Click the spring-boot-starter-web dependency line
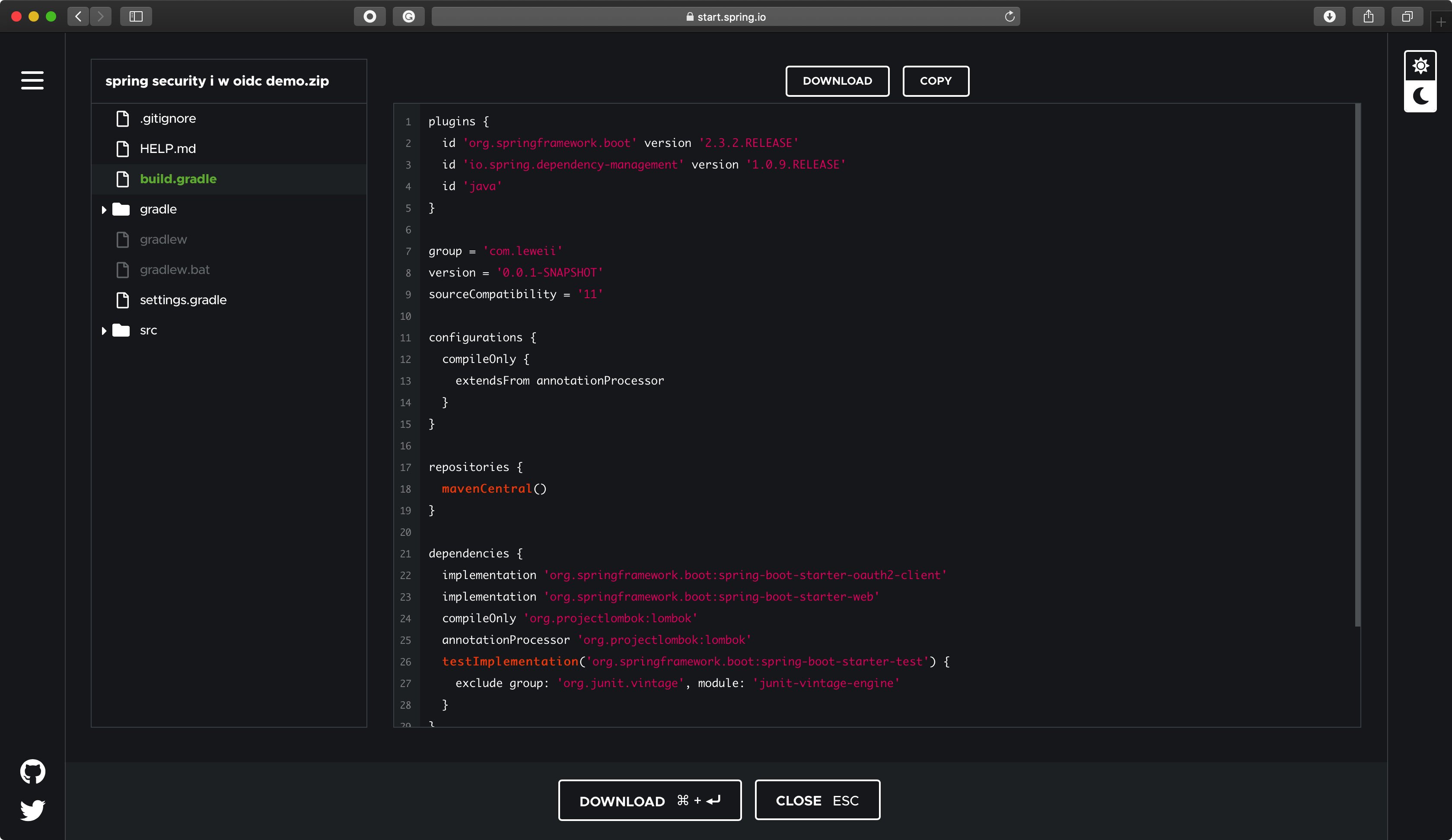This screenshot has height=840, width=1452. click(660, 597)
